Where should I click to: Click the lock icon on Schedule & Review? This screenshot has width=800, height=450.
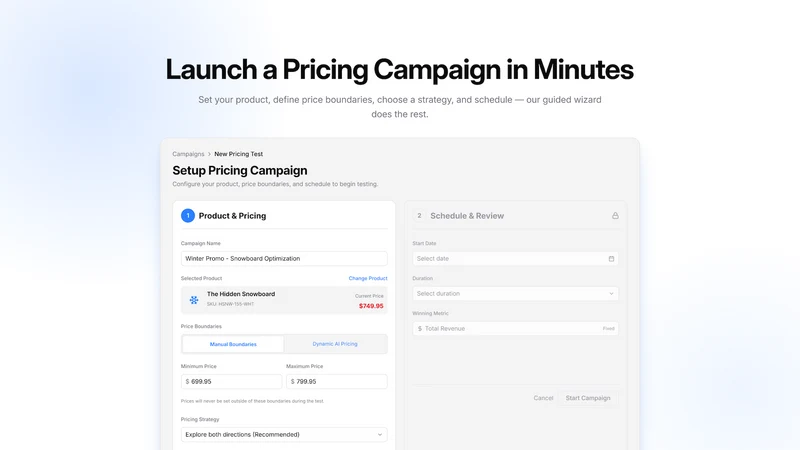615,216
